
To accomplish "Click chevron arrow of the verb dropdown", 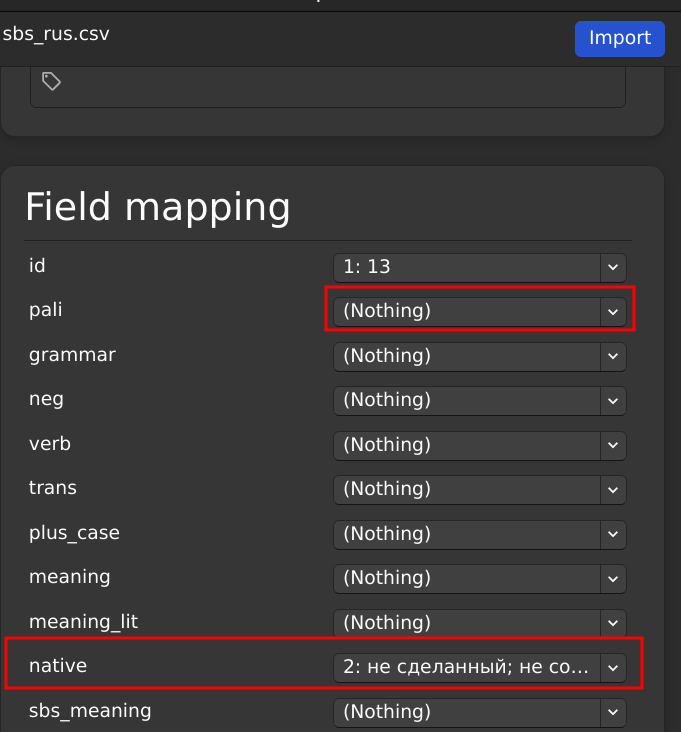I will 613,445.
